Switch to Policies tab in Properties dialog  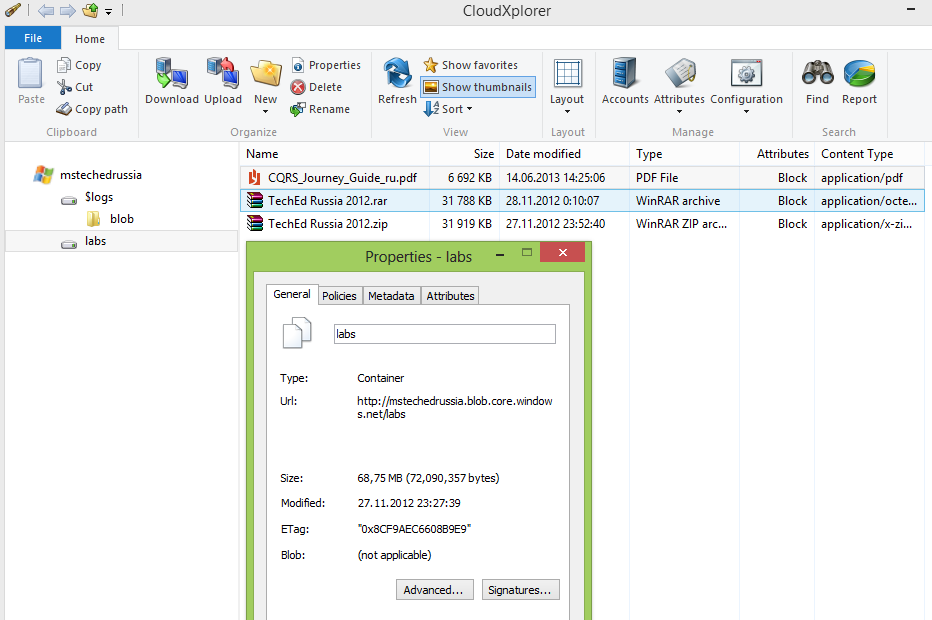(339, 295)
